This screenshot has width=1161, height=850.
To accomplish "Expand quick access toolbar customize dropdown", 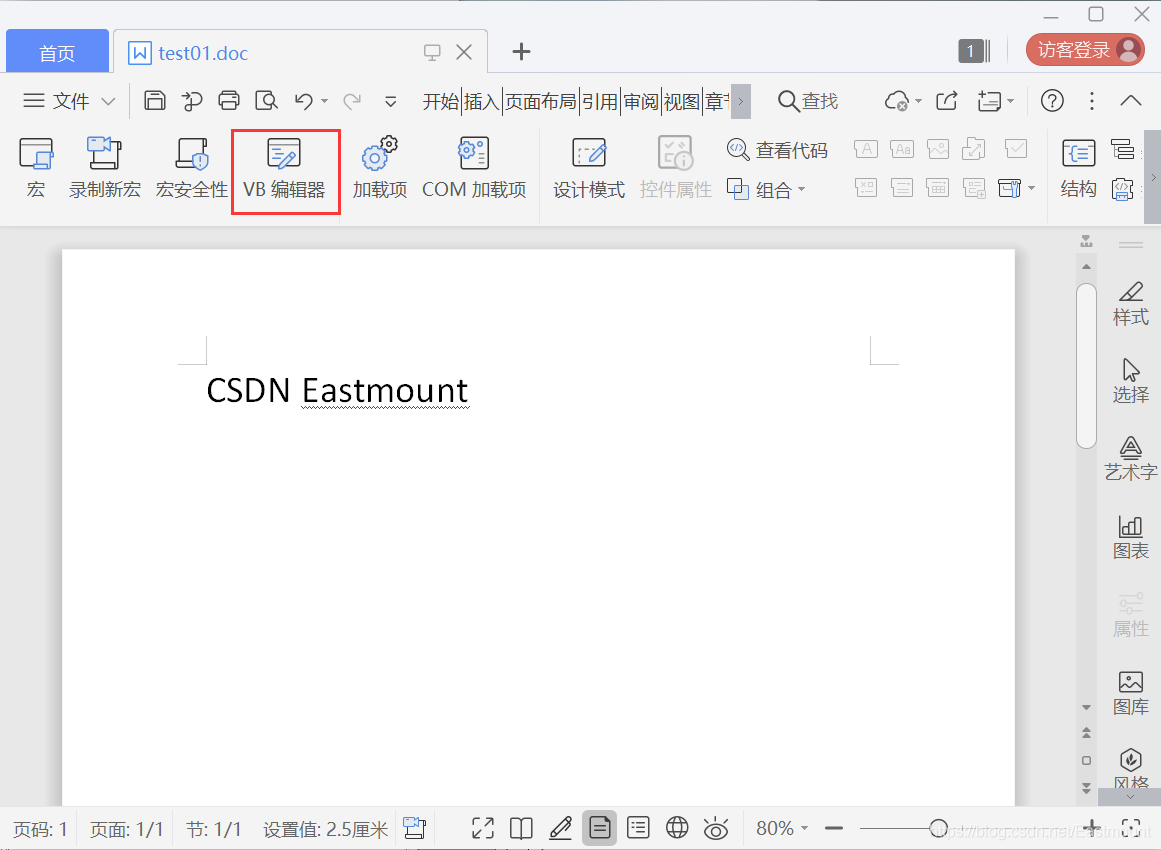I will tap(390, 101).
